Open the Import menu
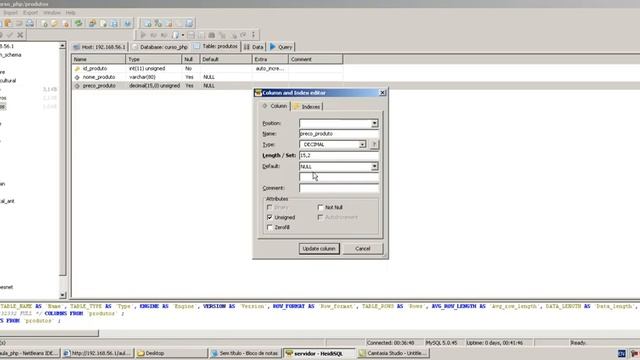640x360 pixels. (10, 13)
